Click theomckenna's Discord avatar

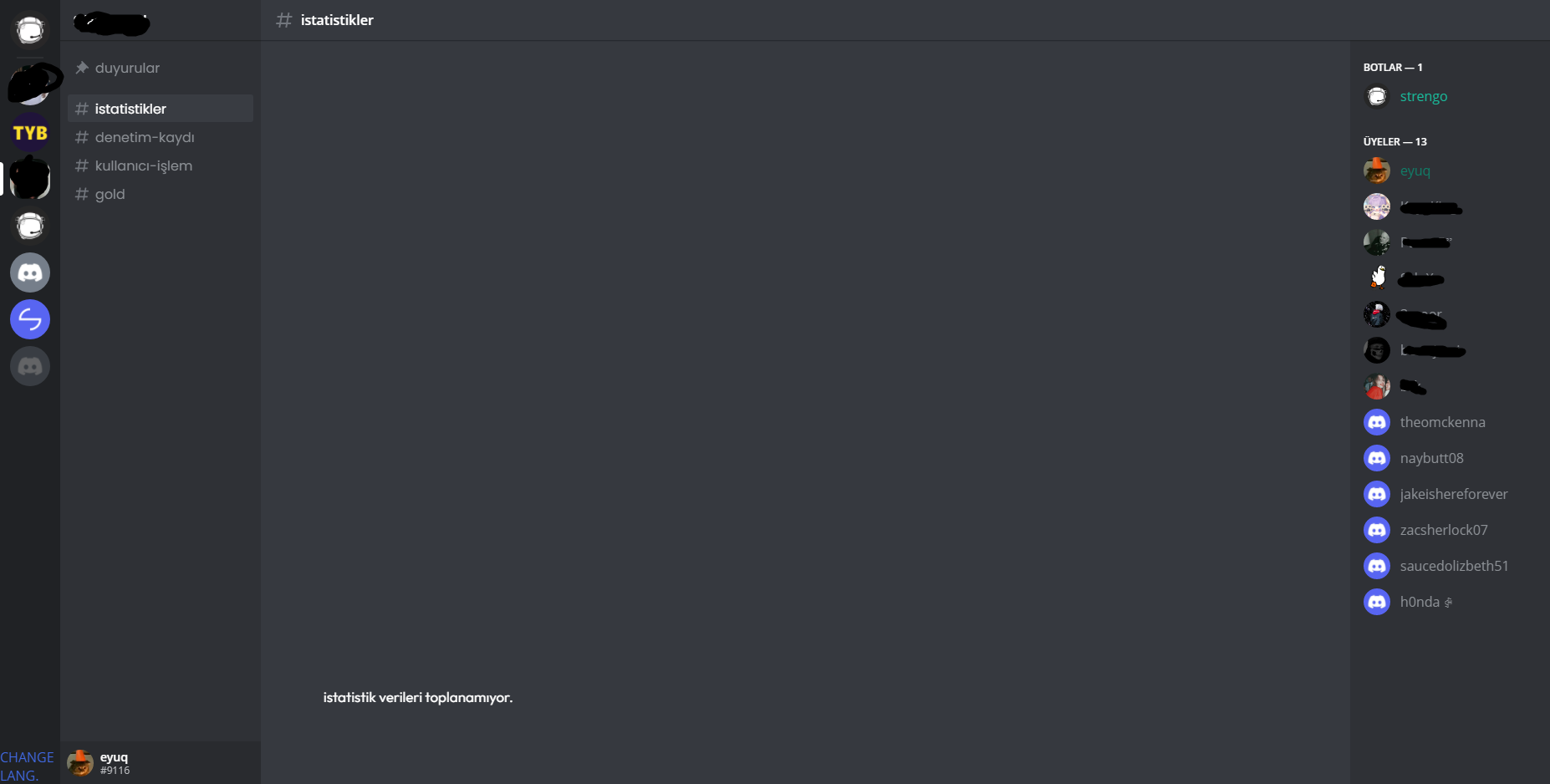(x=1377, y=422)
